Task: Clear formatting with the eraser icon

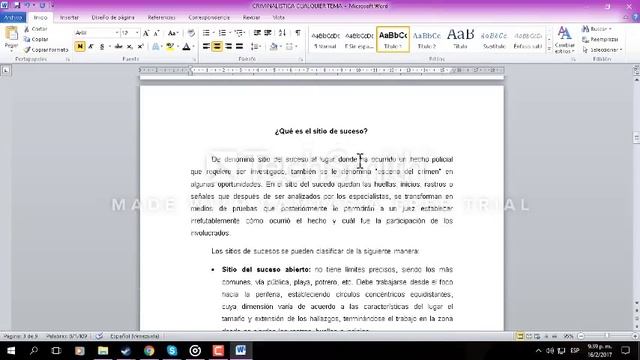Action: [191, 33]
